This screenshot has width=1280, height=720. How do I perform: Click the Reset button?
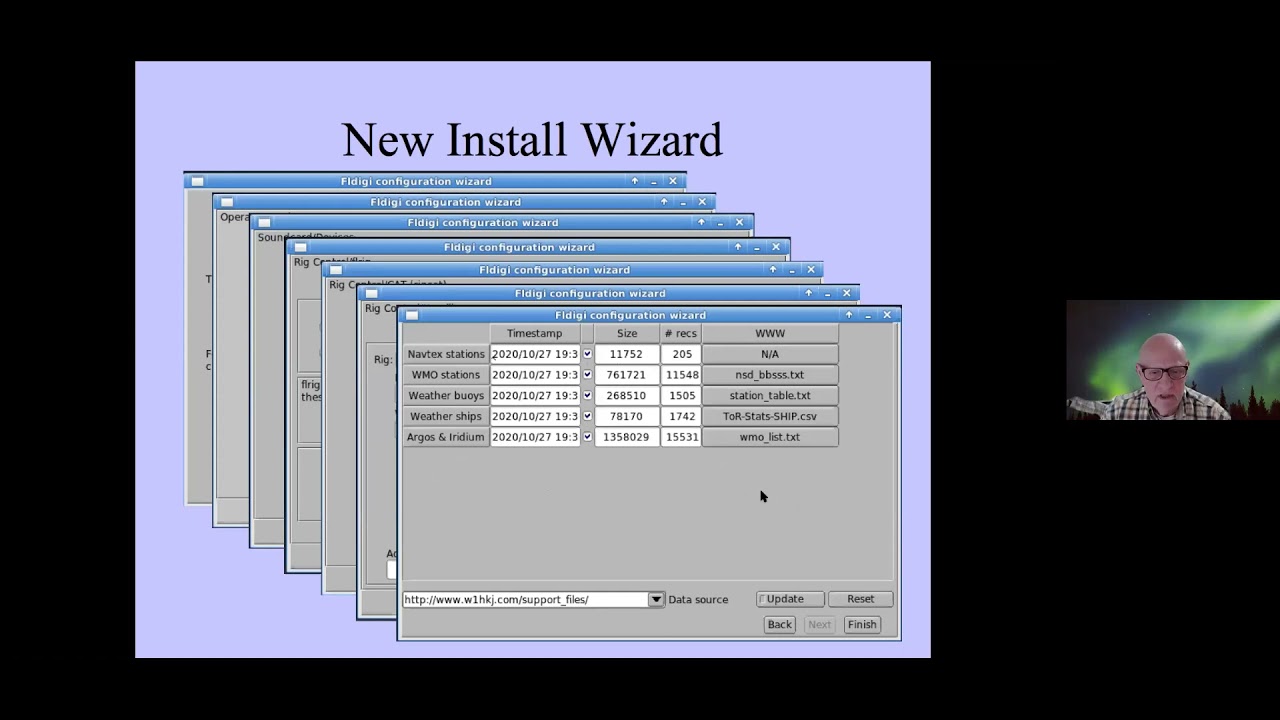(x=860, y=599)
